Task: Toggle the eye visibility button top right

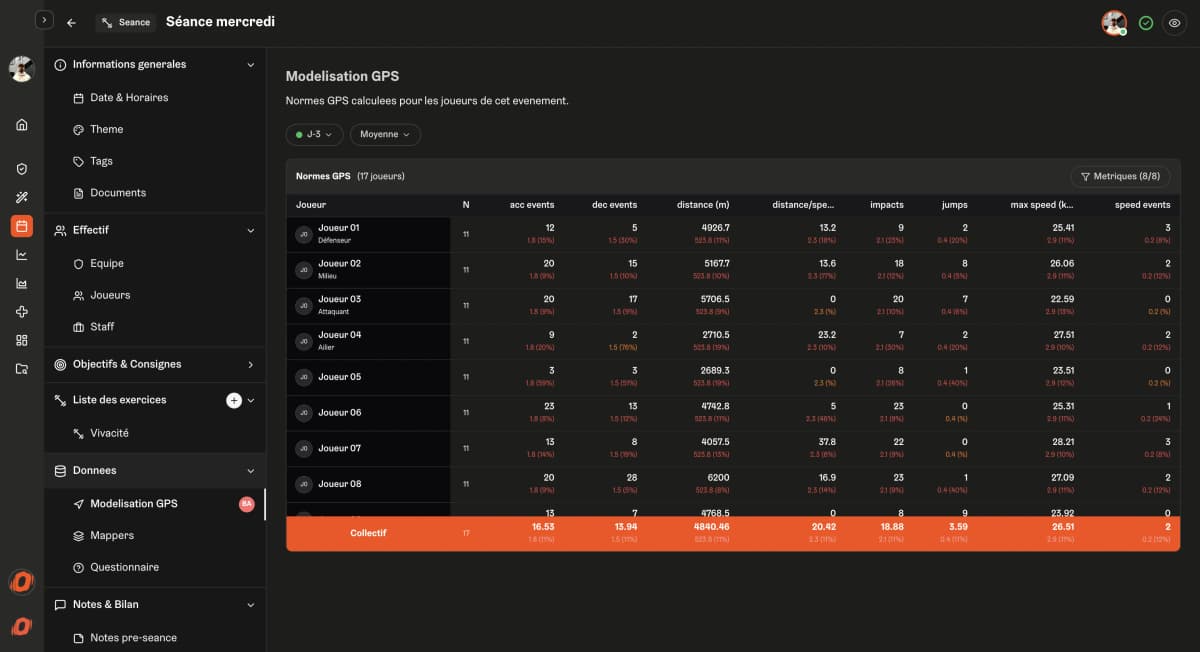Action: click(x=1174, y=23)
